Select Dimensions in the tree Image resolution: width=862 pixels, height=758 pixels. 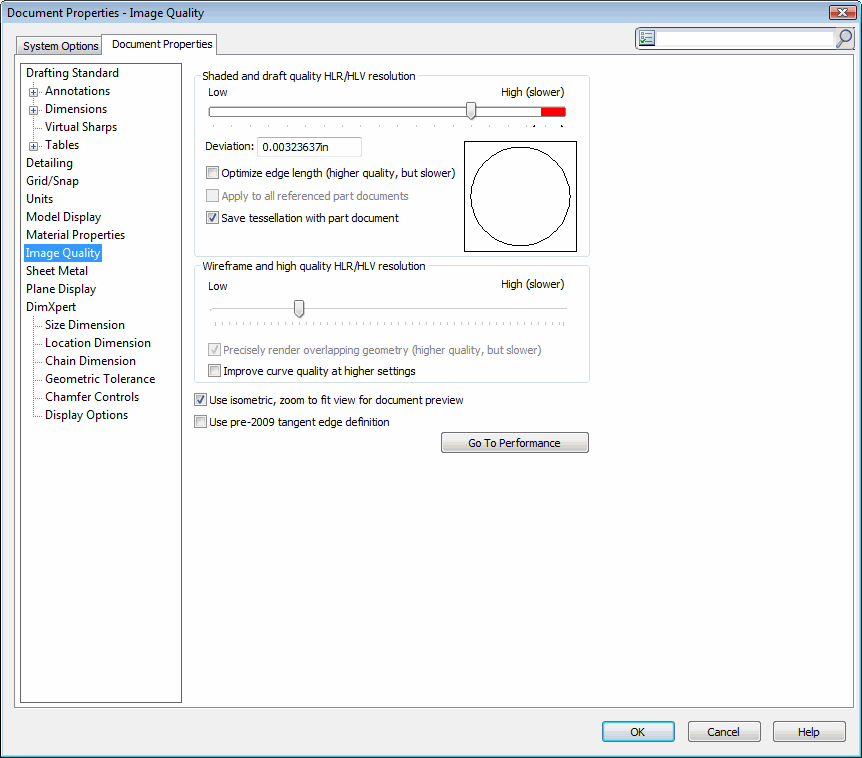click(x=76, y=109)
